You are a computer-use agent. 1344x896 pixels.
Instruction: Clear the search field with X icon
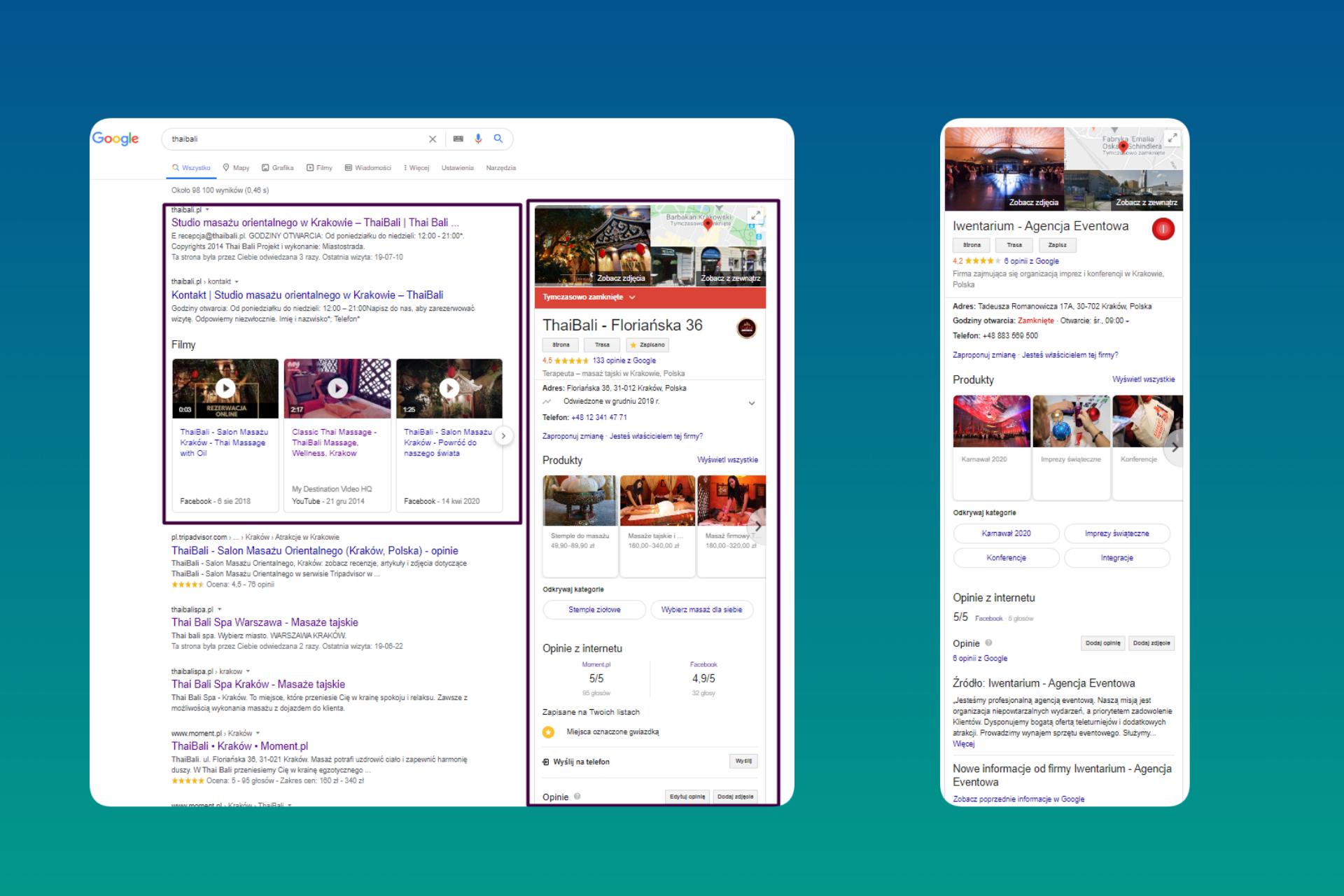pos(433,139)
